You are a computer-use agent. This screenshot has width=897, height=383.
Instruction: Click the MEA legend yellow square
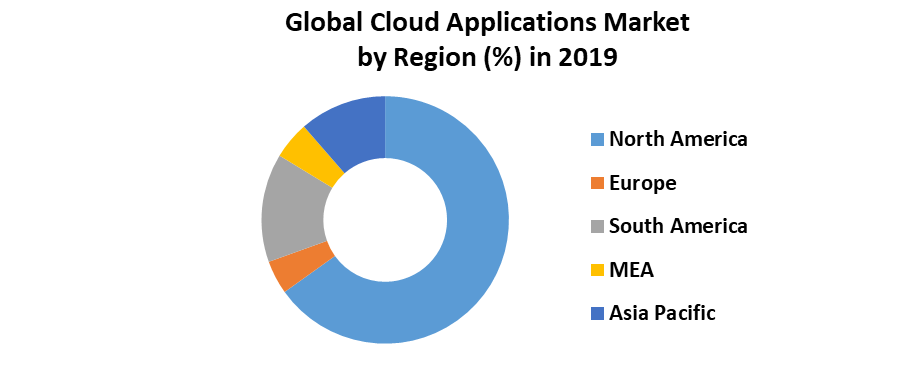[597, 270]
